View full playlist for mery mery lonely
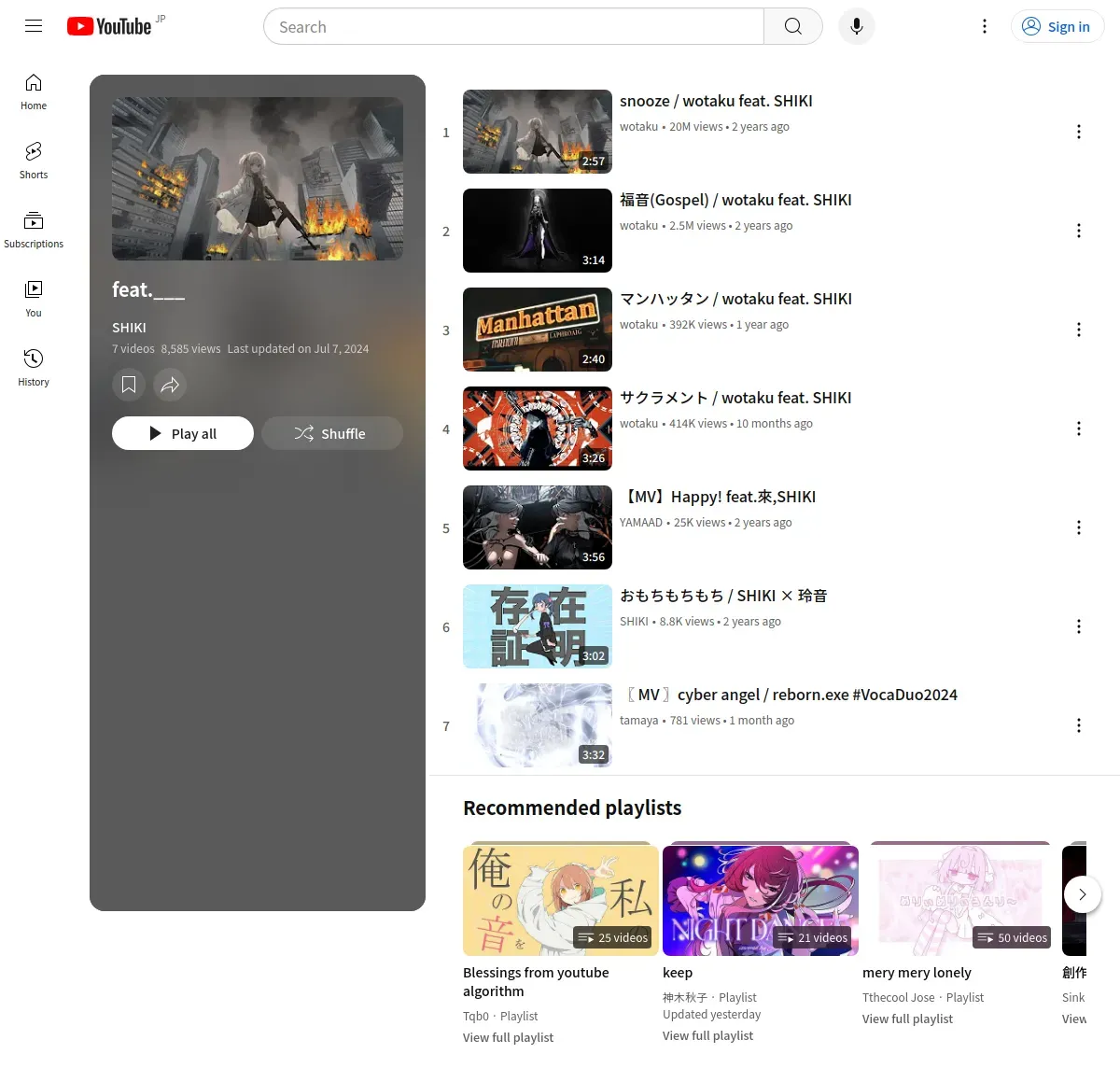Viewport: 1120px width, 1068px height. 907,1019
